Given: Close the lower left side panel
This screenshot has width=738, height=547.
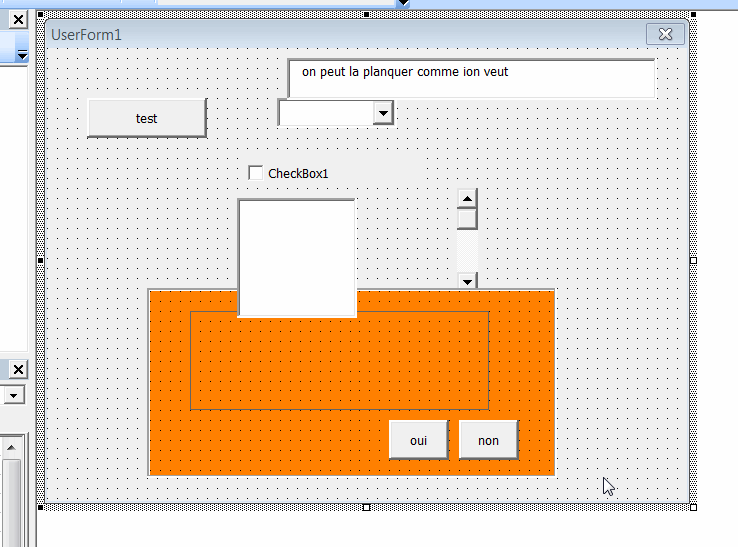Looking at the screenshot, I should (x=18, y=370).
